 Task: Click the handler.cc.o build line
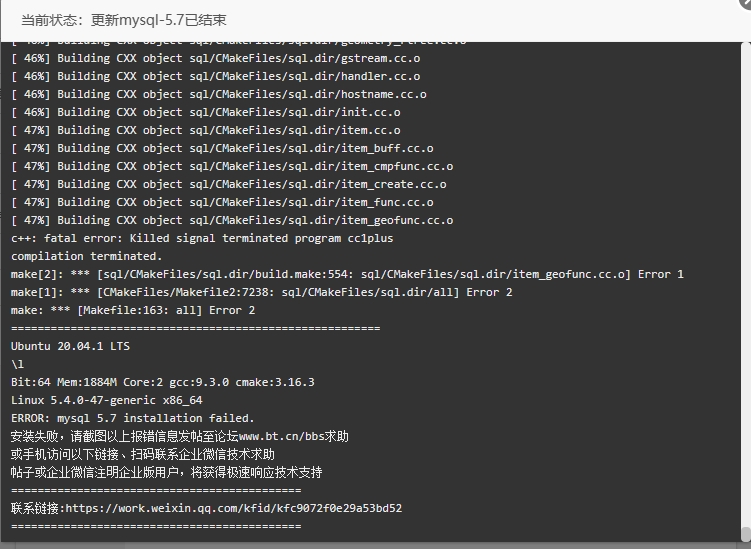click(216, 76)
